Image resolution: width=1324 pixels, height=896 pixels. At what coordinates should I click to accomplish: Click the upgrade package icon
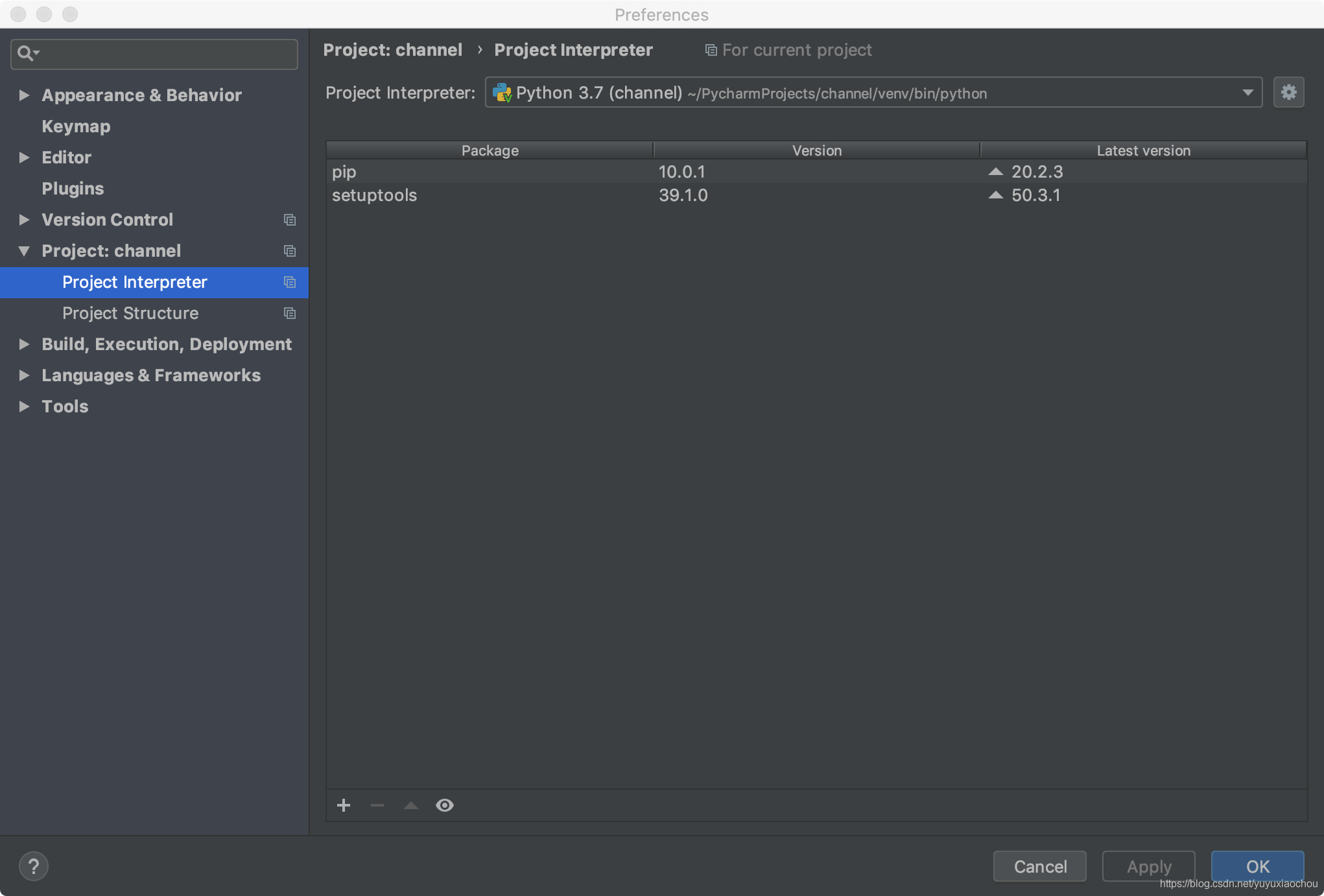(411, 805)
